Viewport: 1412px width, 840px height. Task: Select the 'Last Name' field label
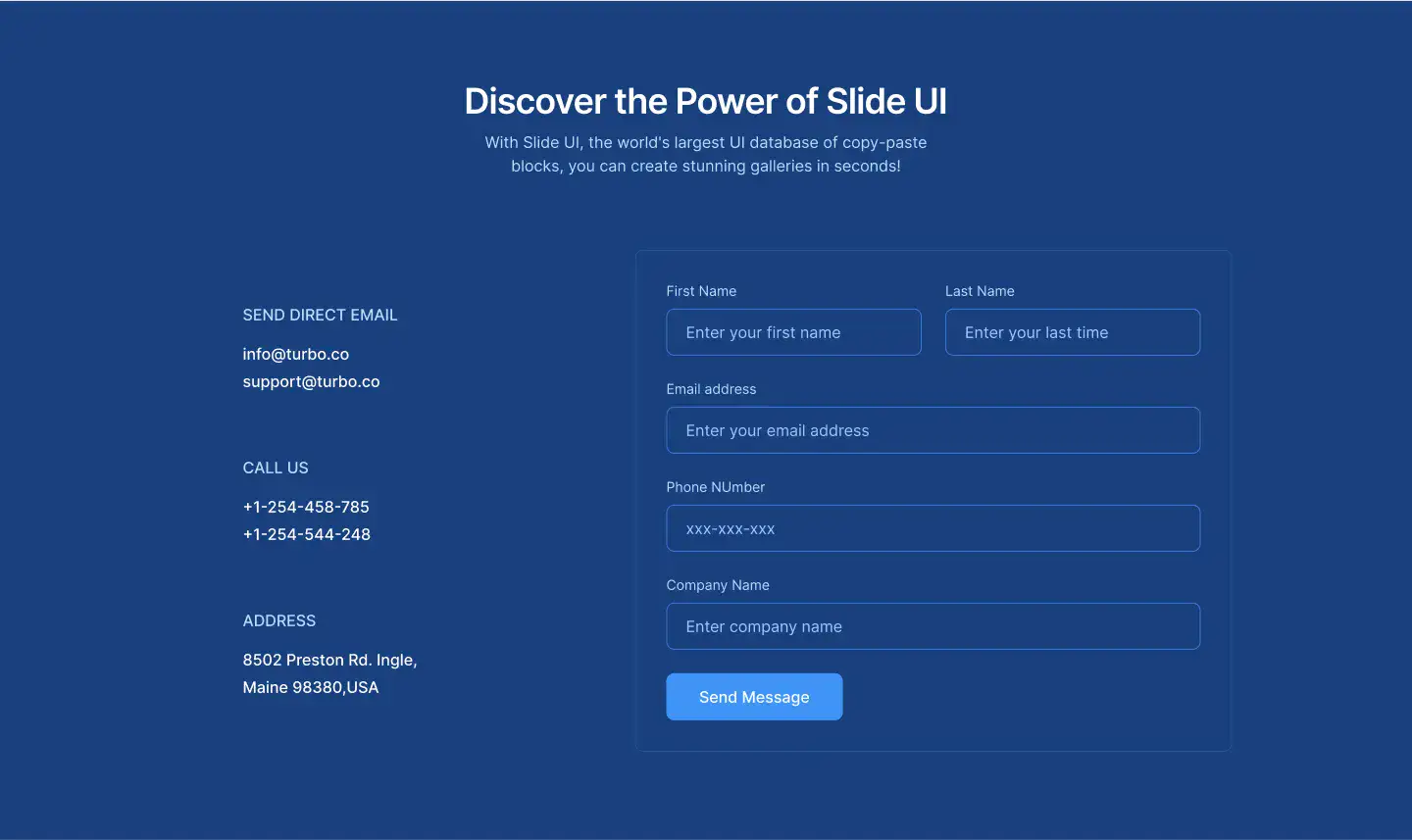click(980, 291)
